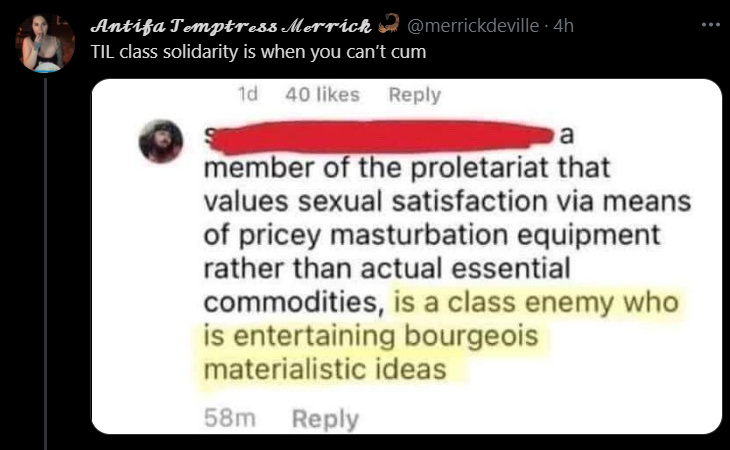The width and height of the screenshot is (730, 450).
Task: Click the phrase 'essential' in the comment
Action: tap(511, 269)
